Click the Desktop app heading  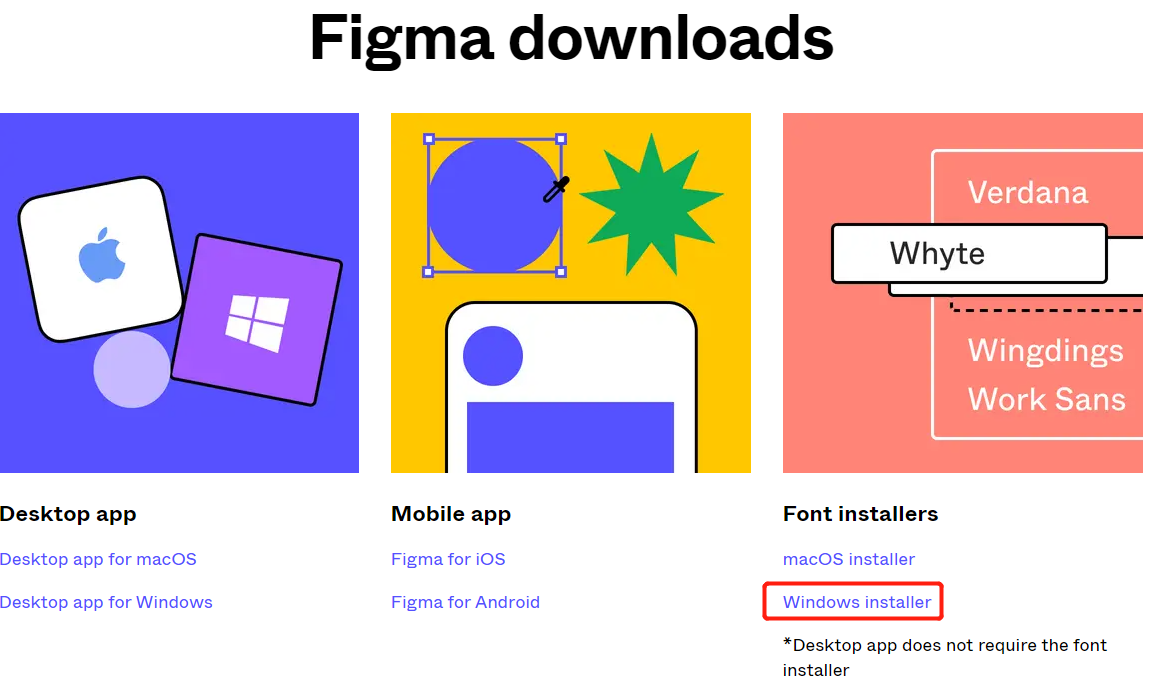[x=68, y=514]
